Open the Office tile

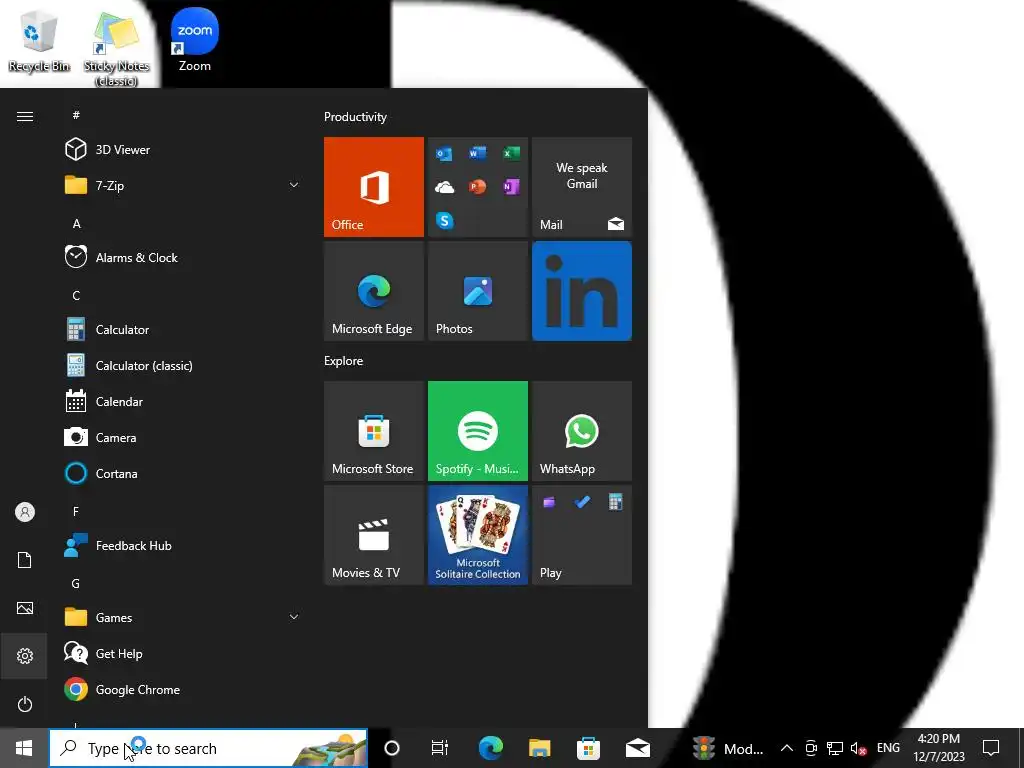[374, 187]
